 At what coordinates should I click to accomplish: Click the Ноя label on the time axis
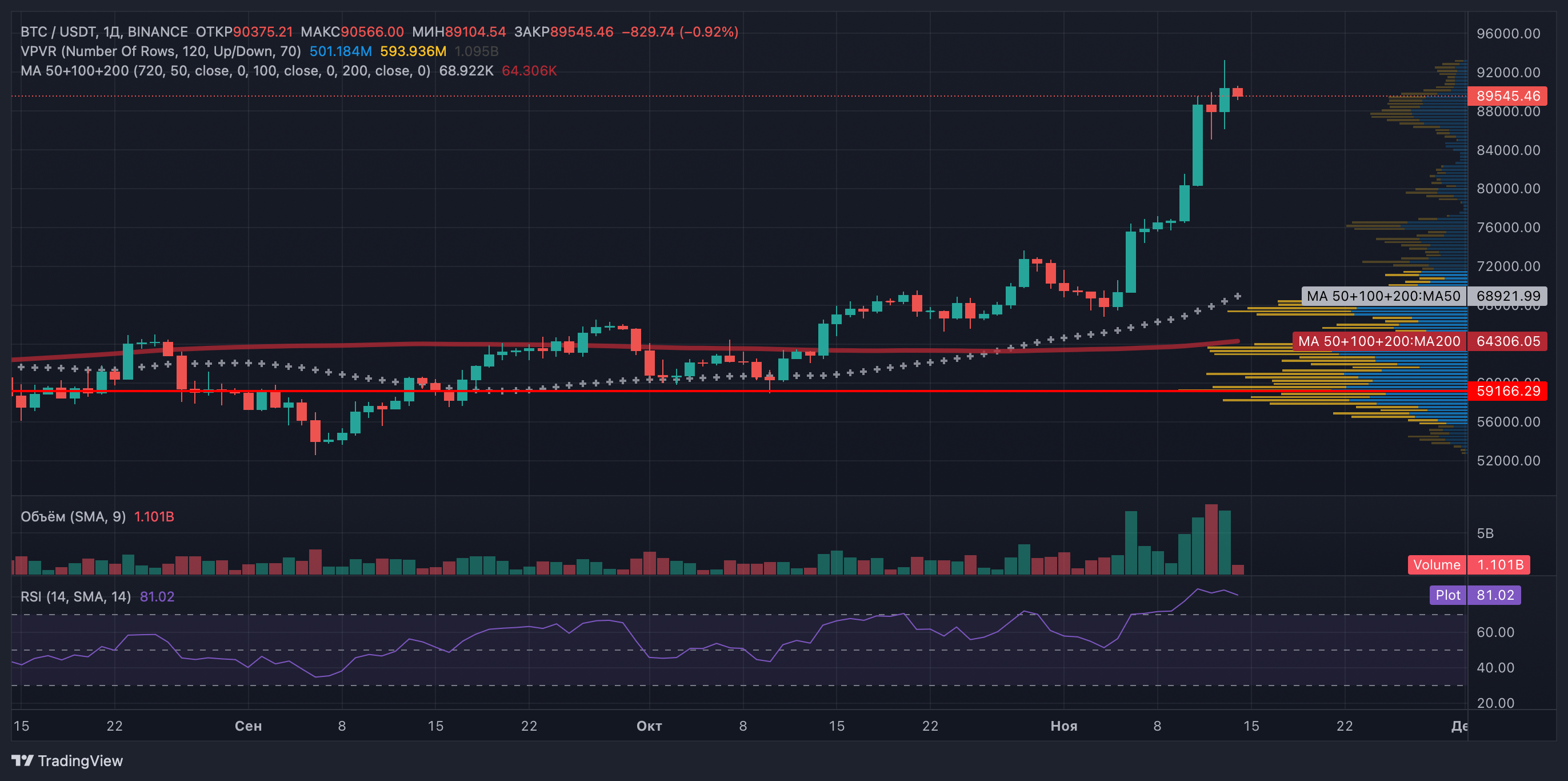click(1064, 726)
